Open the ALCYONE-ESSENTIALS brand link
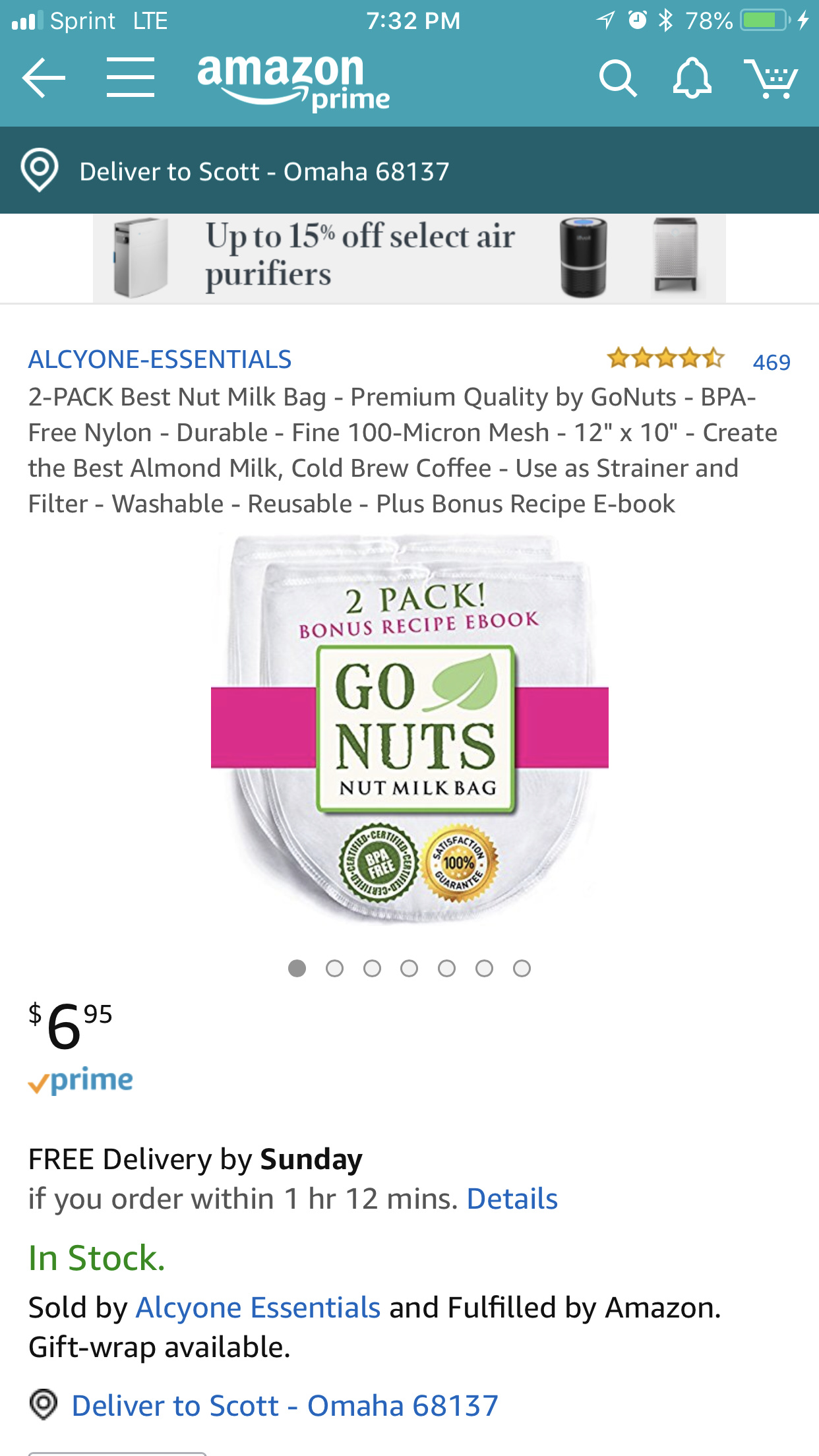The height and width of the screenshot is (1456, 819). (160, 359)
